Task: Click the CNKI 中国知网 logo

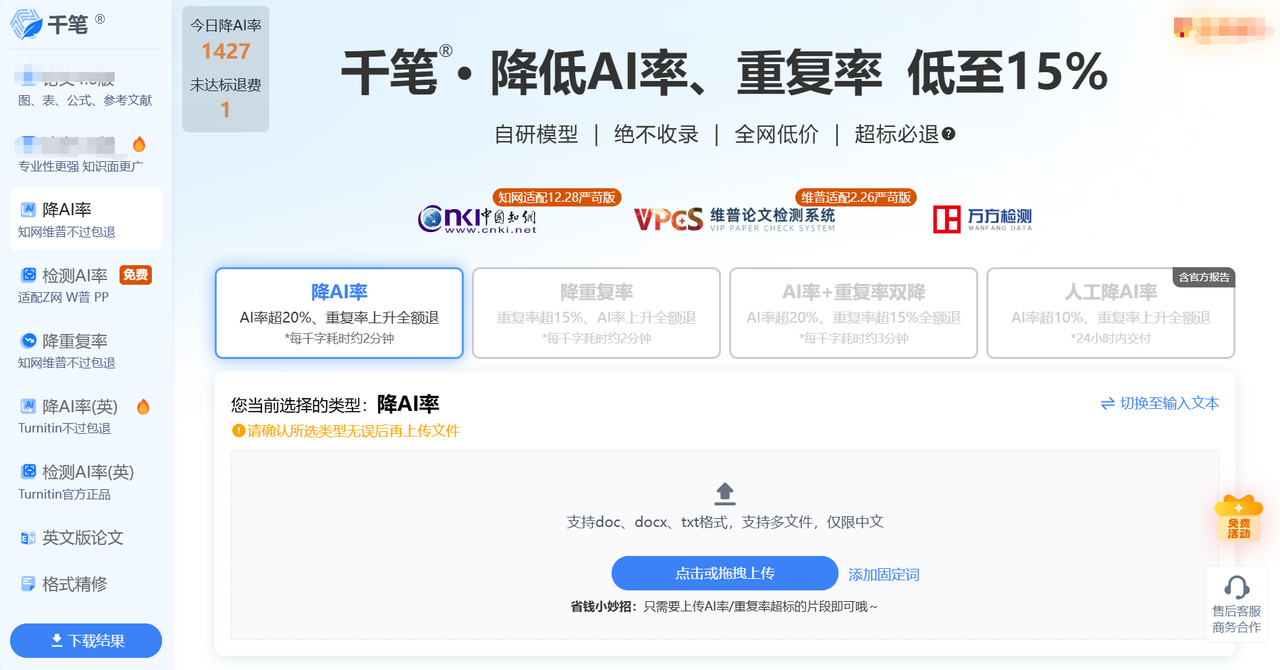Action: tap(477, 219)
